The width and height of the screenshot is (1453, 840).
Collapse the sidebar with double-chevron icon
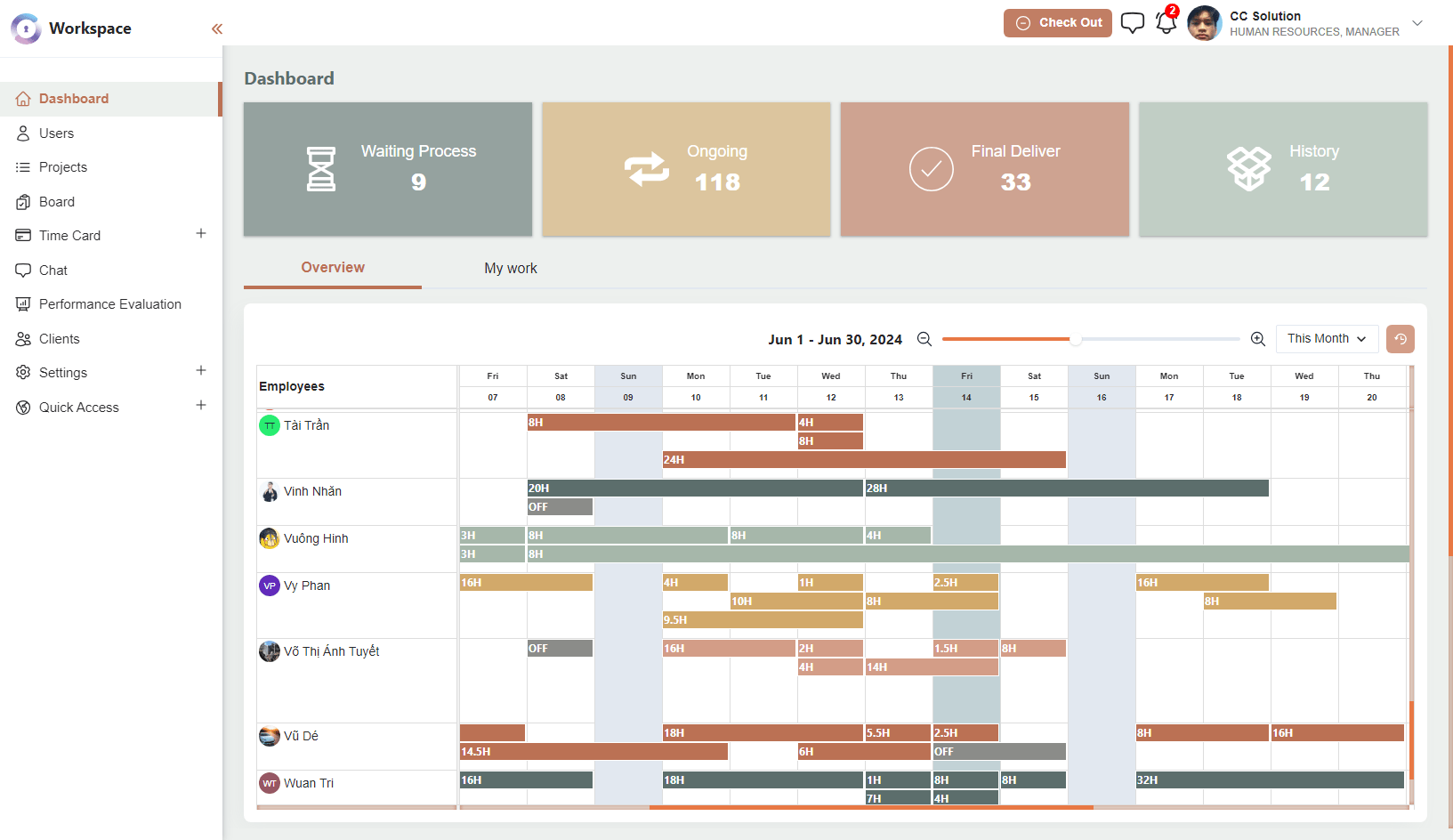coord(217,28)
